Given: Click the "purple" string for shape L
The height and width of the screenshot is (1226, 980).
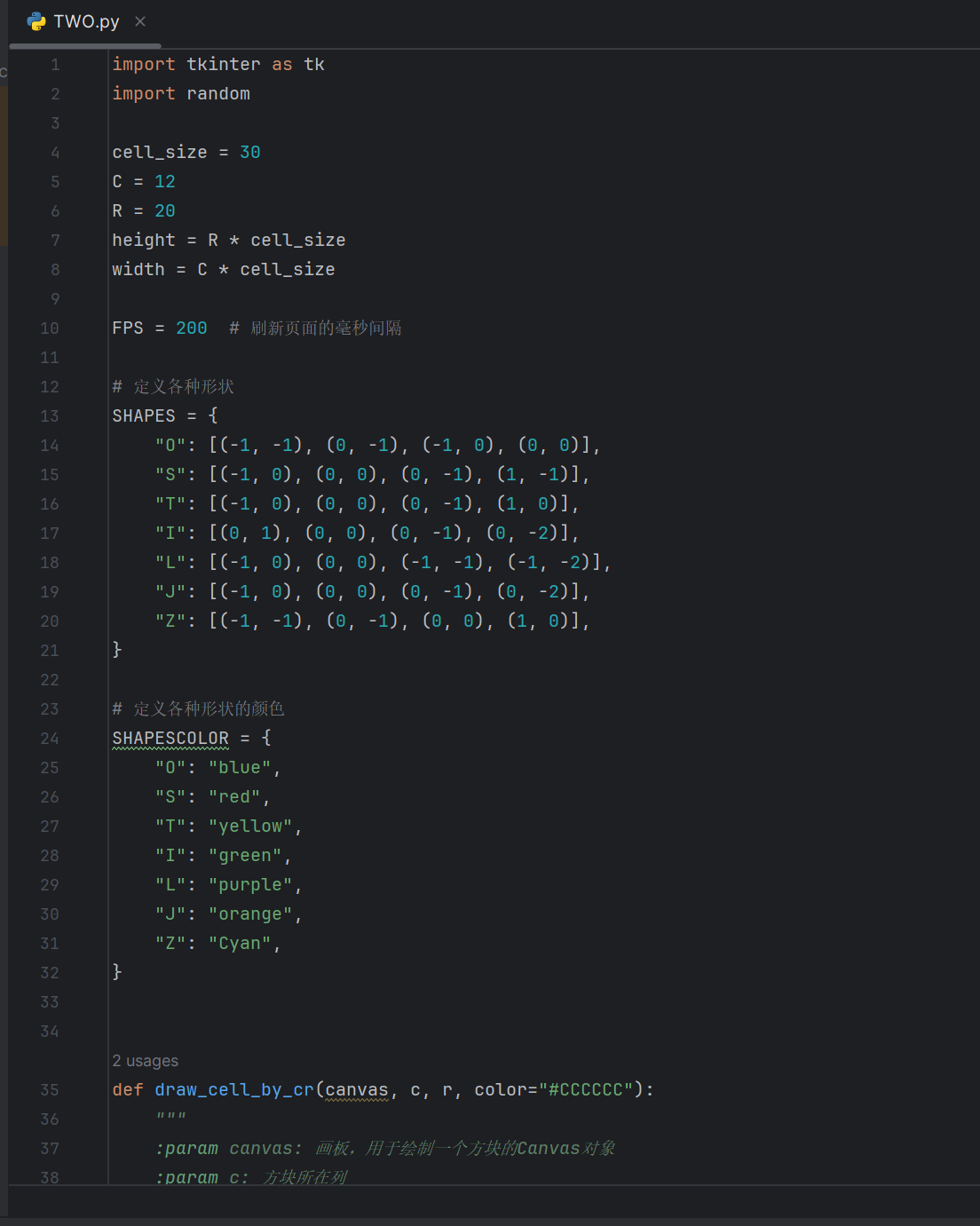Looking at the screenshot, I should click(250, 885).
